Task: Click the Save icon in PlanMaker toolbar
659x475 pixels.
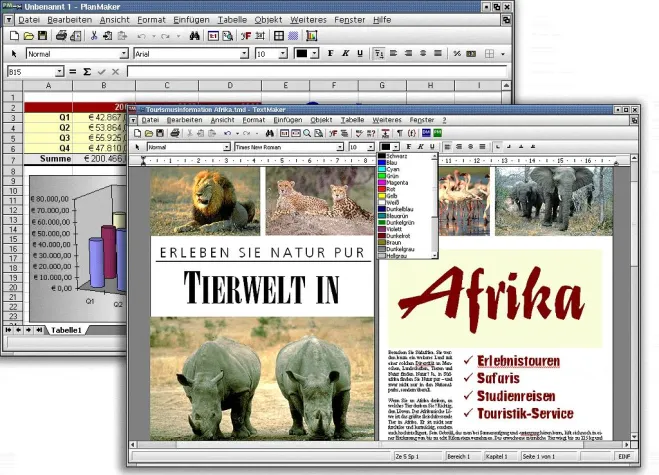Action: (x=42, y=35)
